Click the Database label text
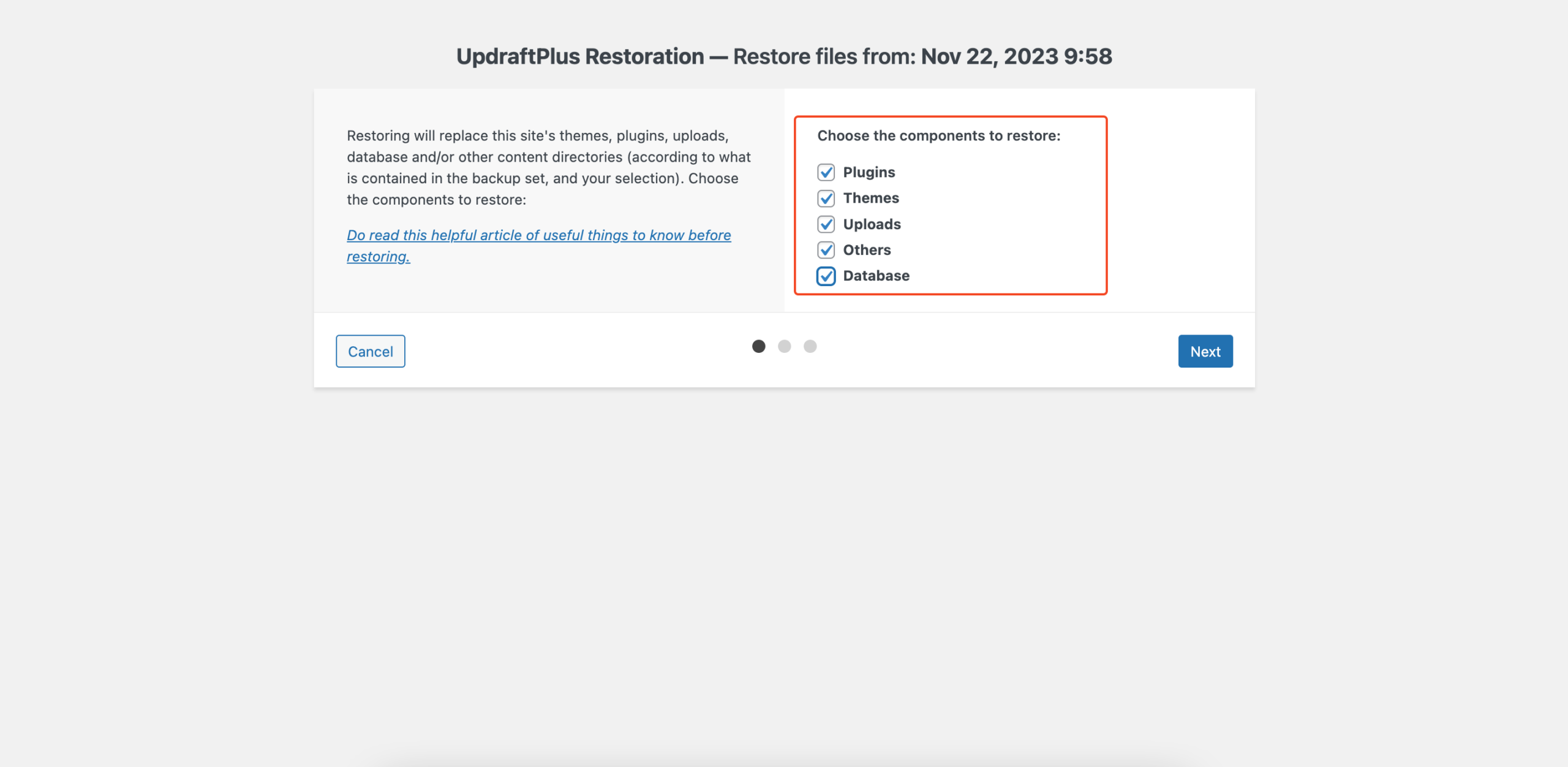Screen dimensions: 1568x767 click(x=876, y=276)
